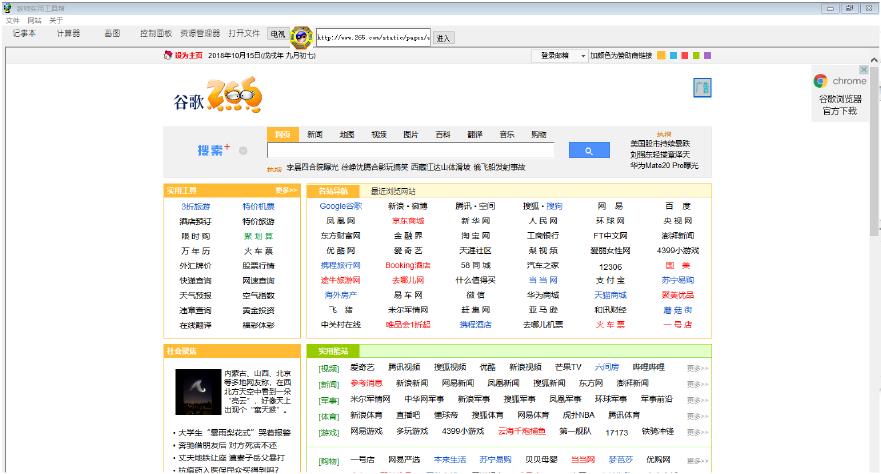The width and height of the screenshot is (881, 474).
Task: Select the 网页 search tab
Action: pos(283,135)
